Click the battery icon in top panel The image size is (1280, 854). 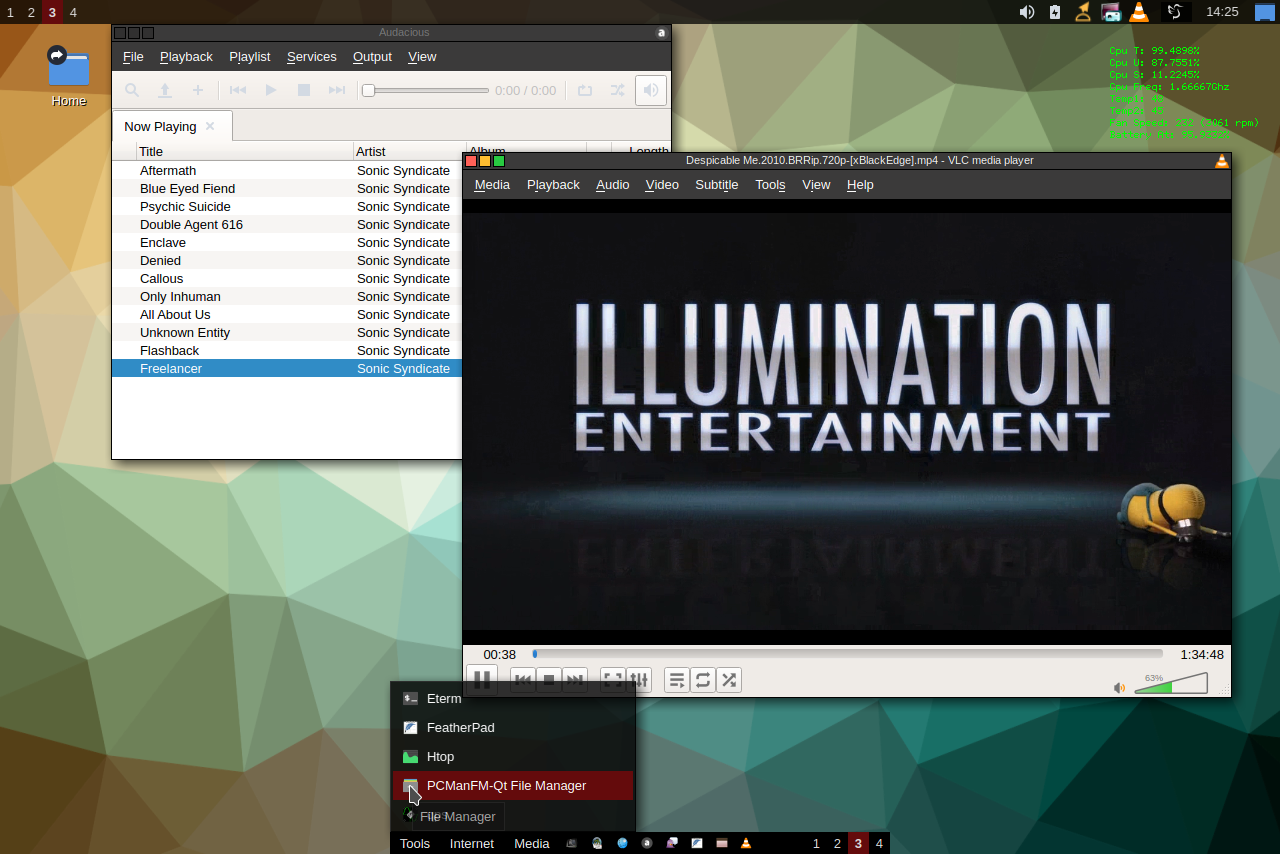(x=1055, y=12)
